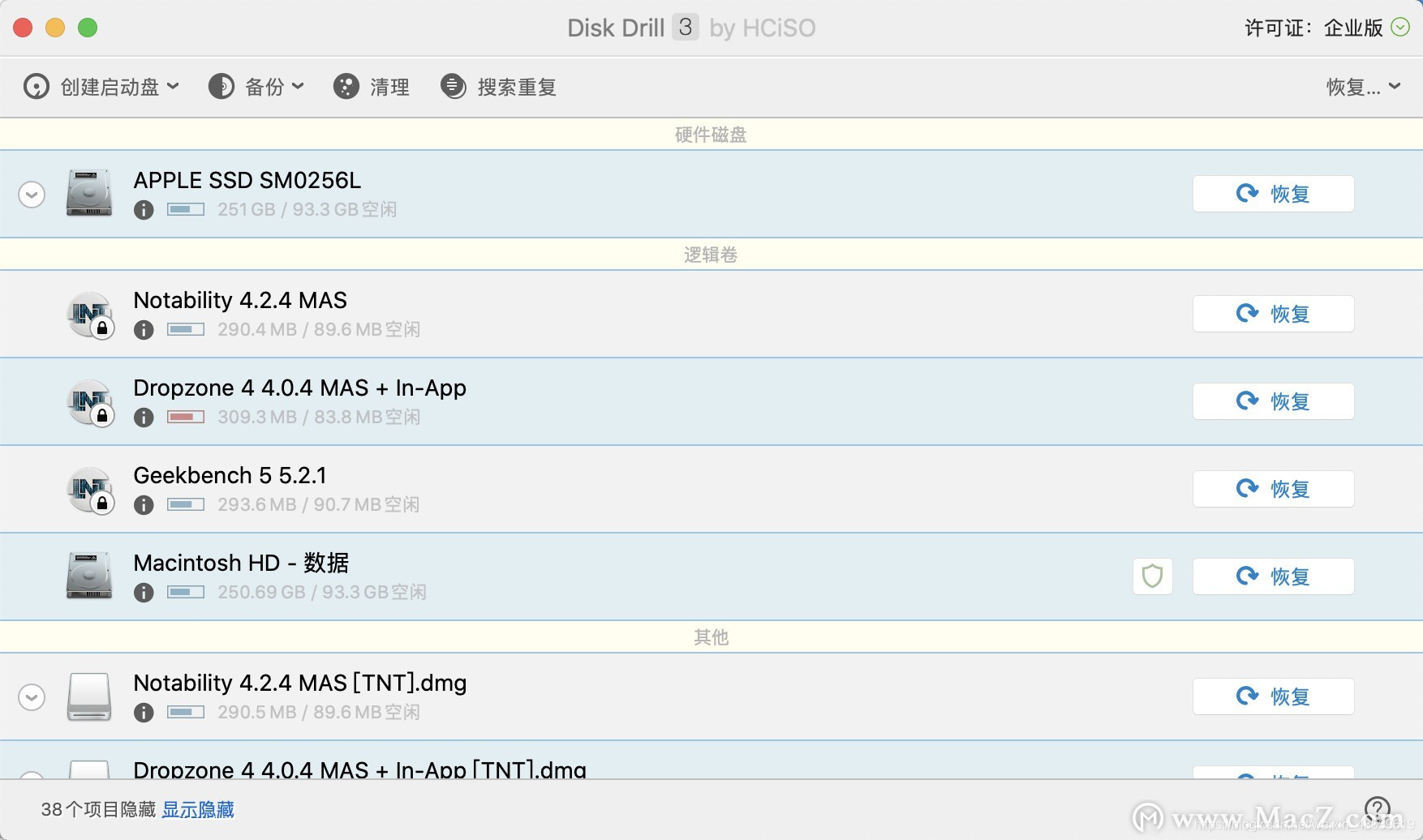
Task: Click the 许可证: 企业版 license label
Action: point(1314,28)
